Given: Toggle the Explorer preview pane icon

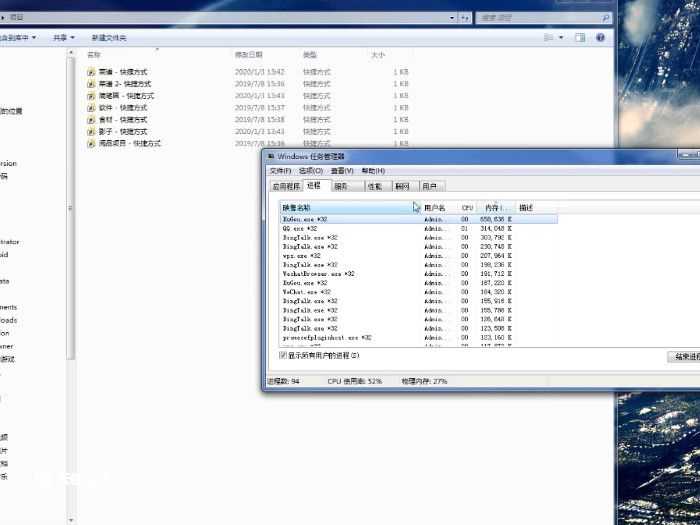Looking at the screenshot, I should (580, 38).
